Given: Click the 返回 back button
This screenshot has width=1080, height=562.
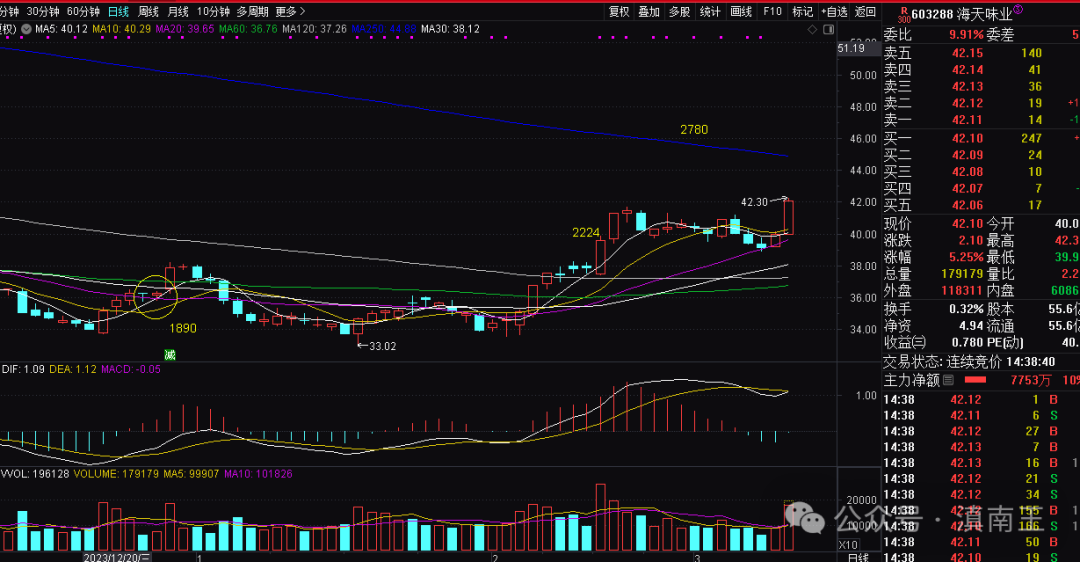Looking at the screenshot, I should tap(865, 12).
